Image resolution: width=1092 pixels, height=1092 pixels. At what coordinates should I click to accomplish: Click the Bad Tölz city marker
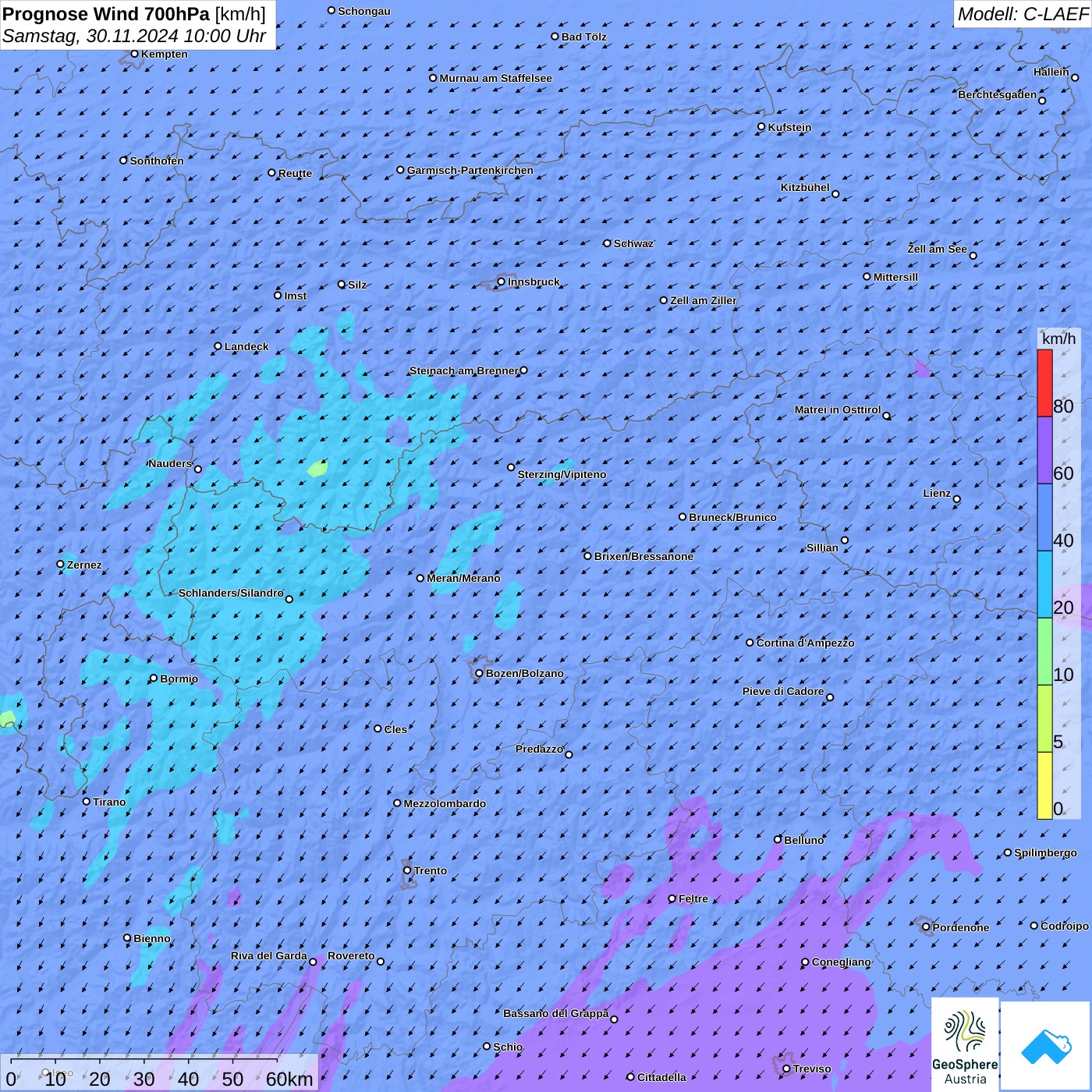pyautogui.click(x=555, y=37)
